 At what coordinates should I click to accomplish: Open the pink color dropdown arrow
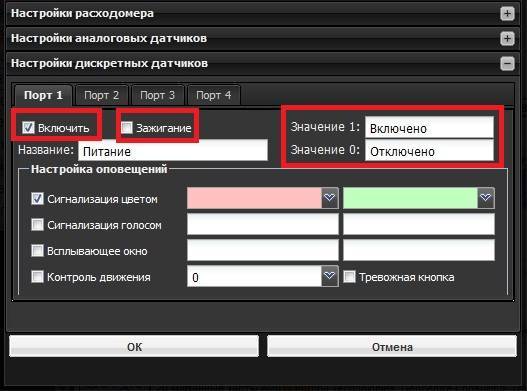click(329, 198)
